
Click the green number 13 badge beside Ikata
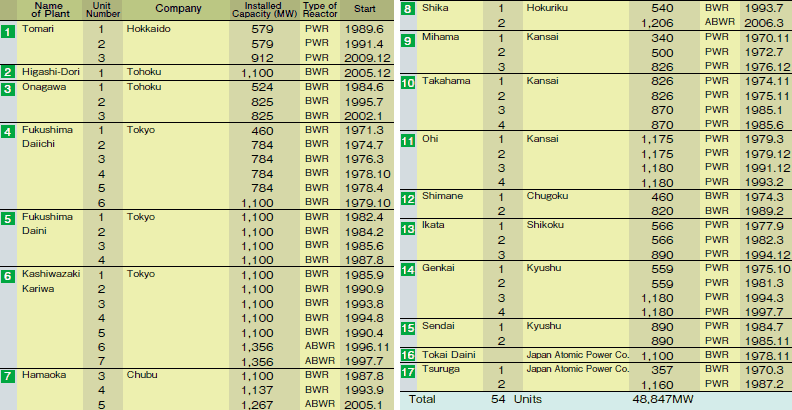click(408, 227)
